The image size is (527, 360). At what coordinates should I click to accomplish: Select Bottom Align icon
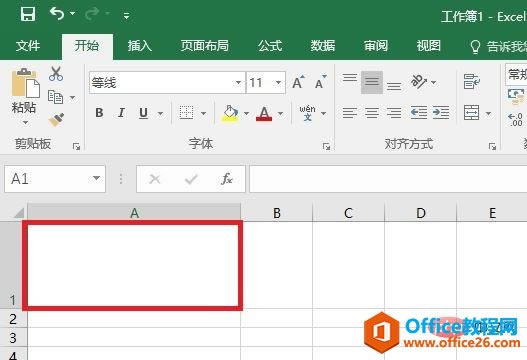click(394, 86)
